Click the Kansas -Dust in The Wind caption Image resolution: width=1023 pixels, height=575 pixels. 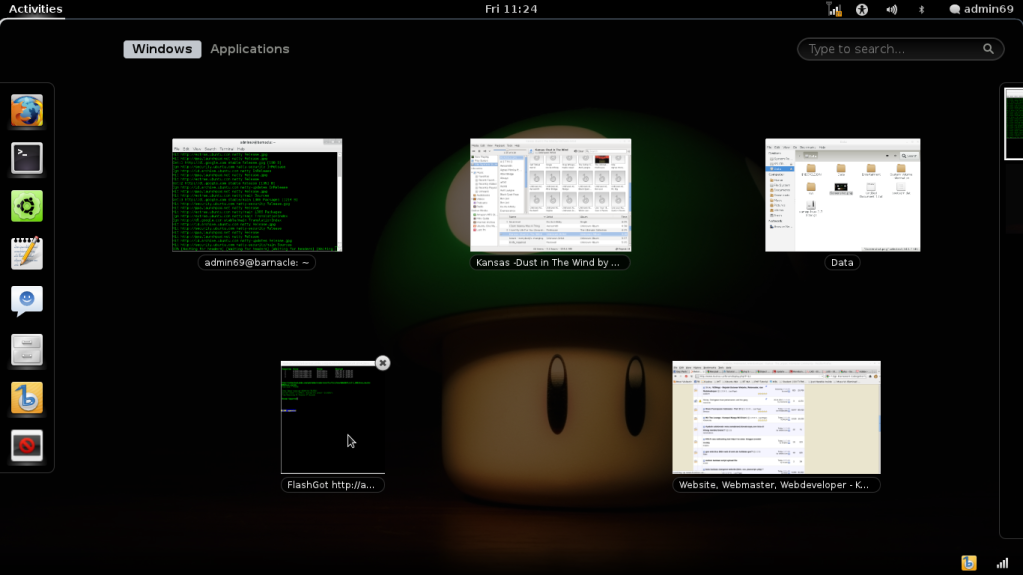(549, 262)
